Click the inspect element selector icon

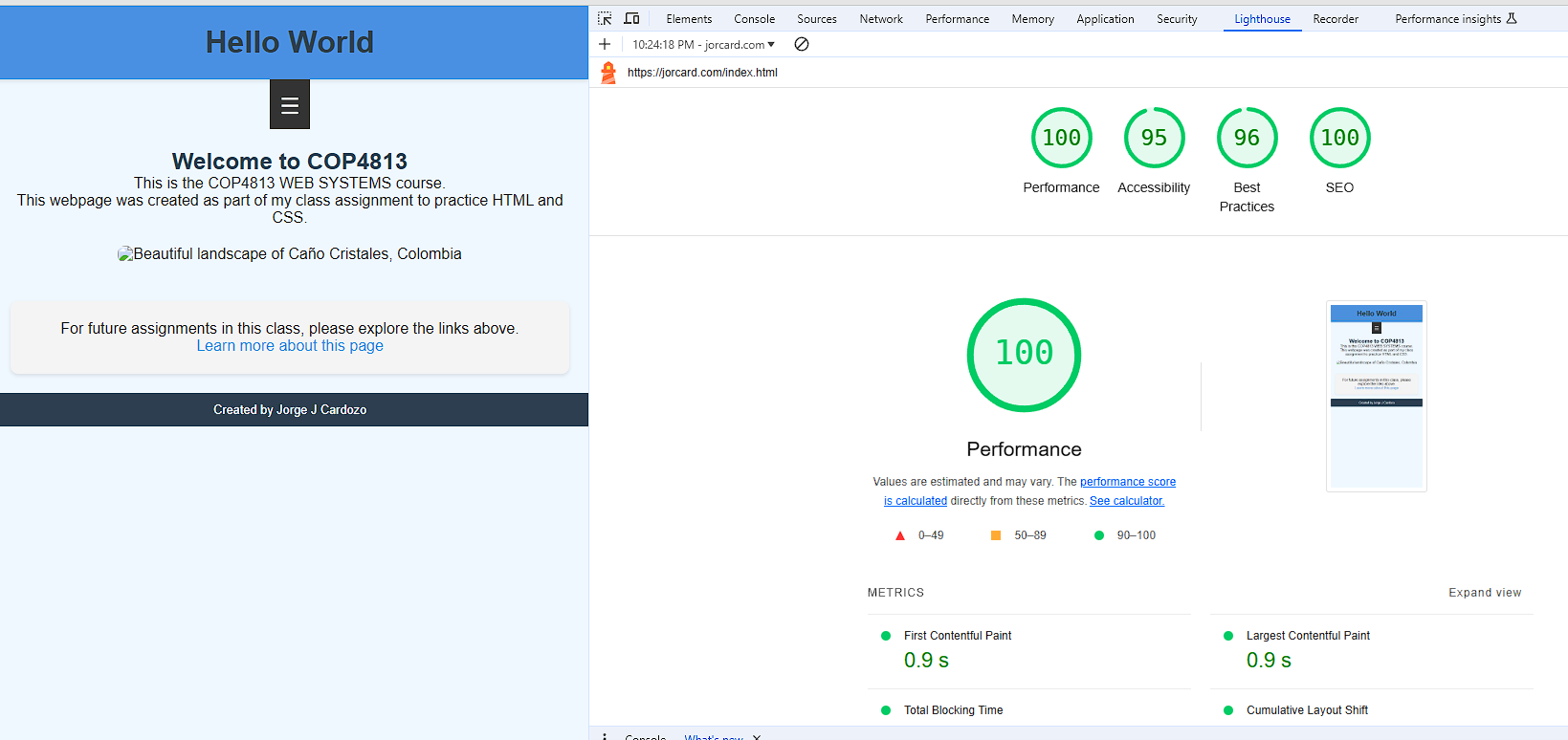tap(605, 18)
